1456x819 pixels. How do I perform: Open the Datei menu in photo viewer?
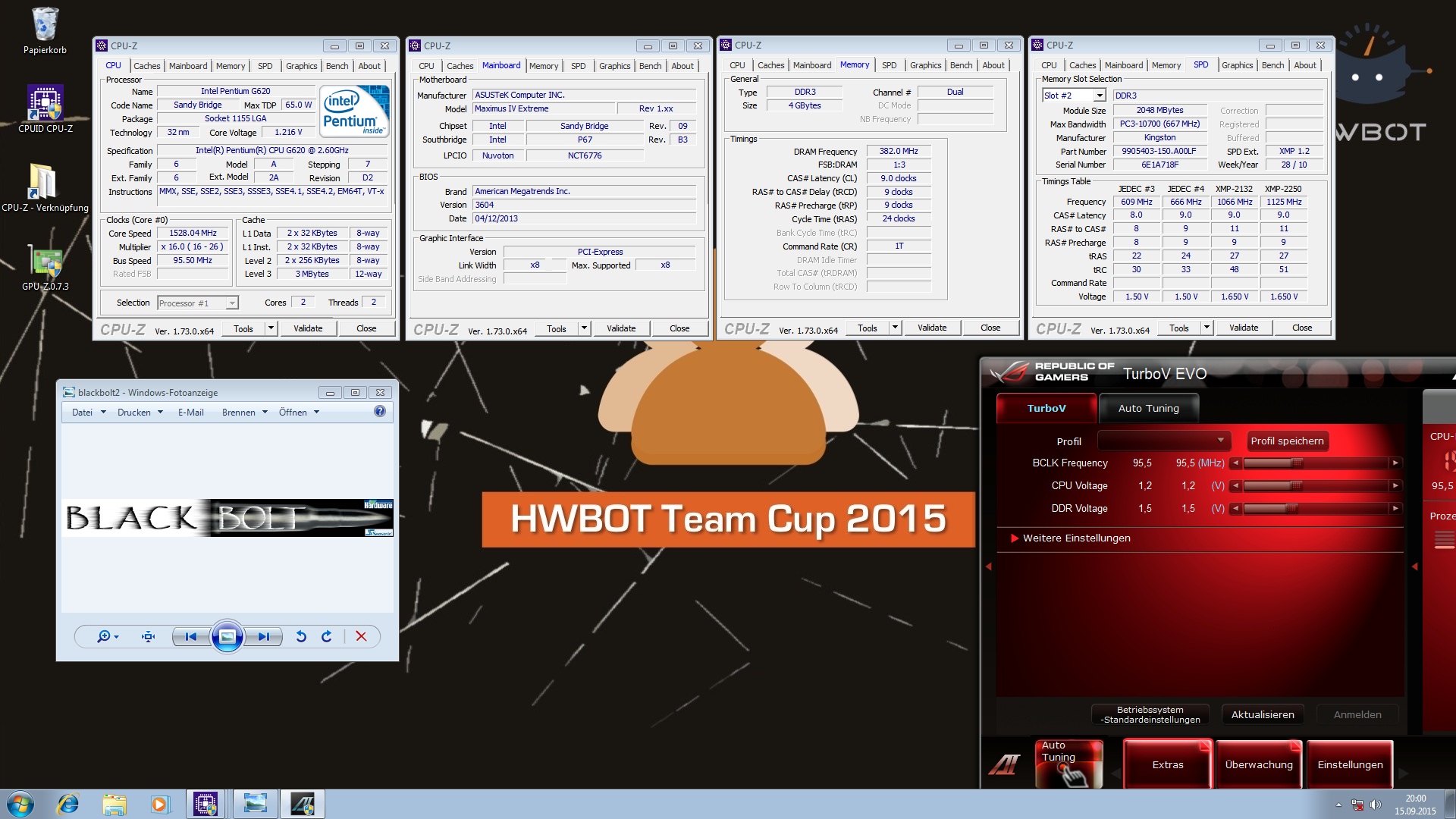click(x=89, y=413)
